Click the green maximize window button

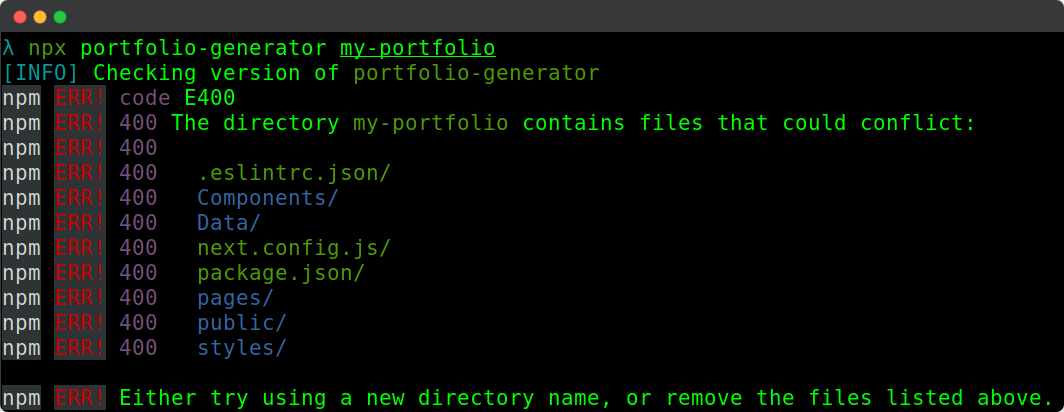click(x=60, y=17)
